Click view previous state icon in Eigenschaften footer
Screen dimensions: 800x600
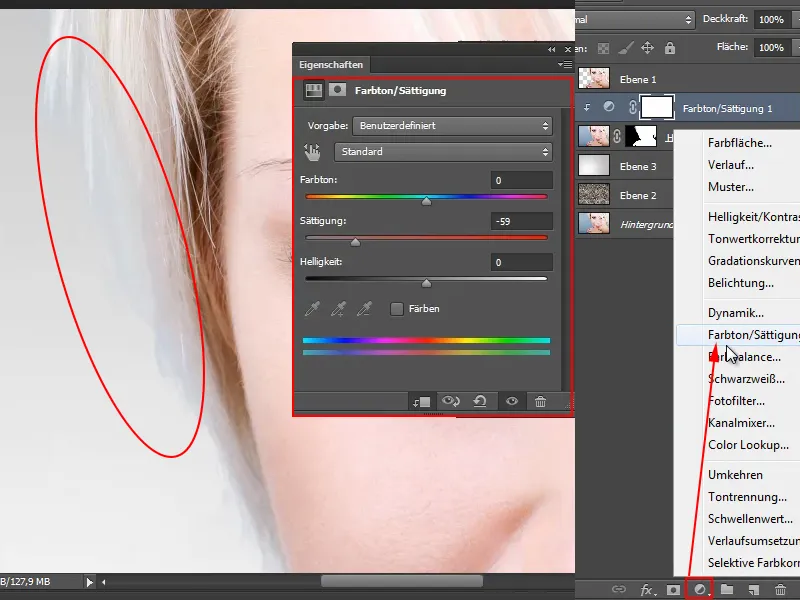tap(451, 402)
